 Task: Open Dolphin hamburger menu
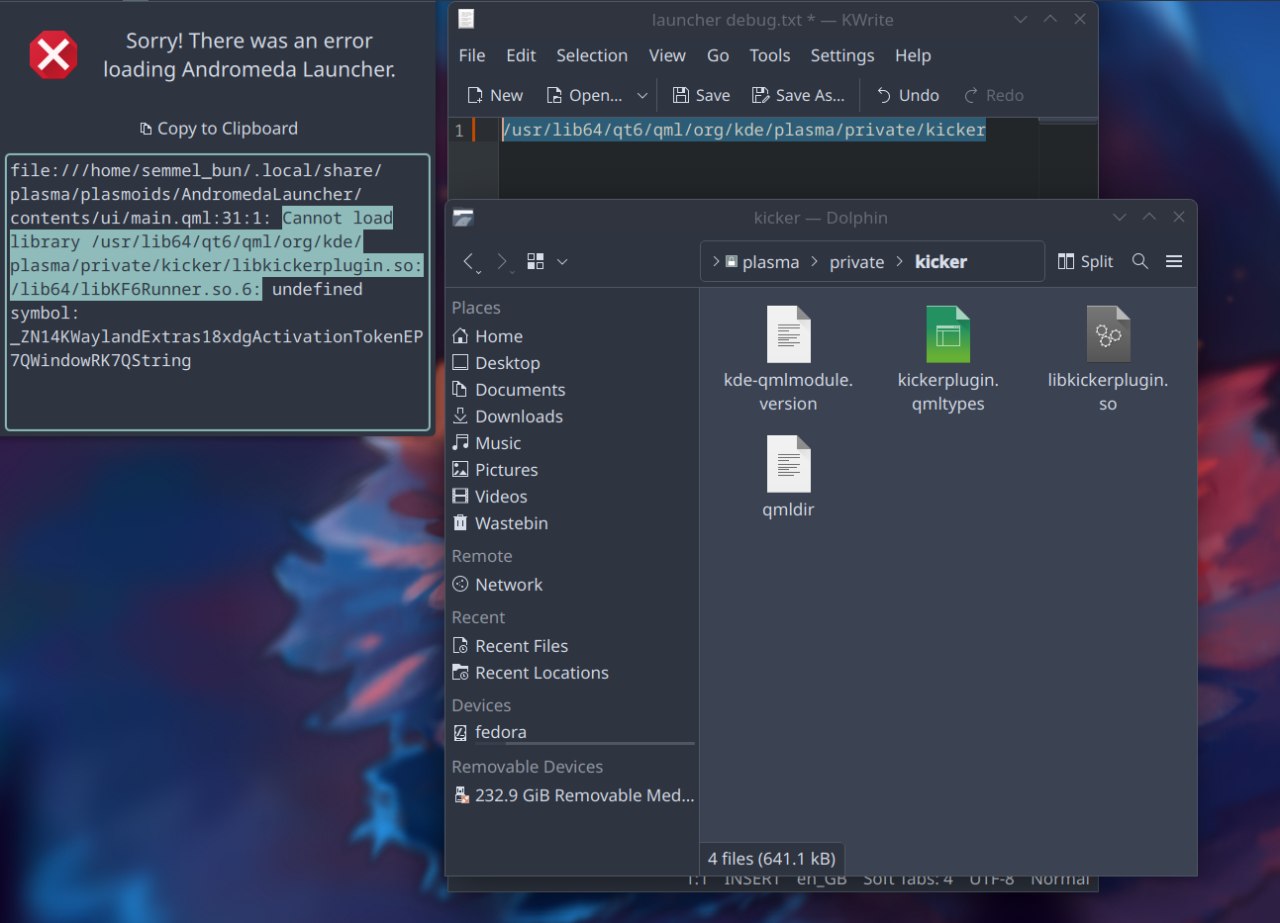click(x=1174, y=261)
